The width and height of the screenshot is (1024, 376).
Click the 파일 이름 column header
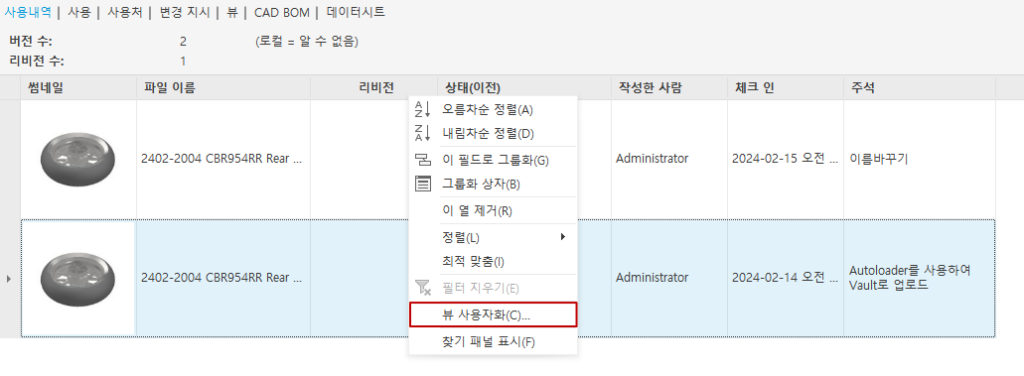click(x=223, y=87)
